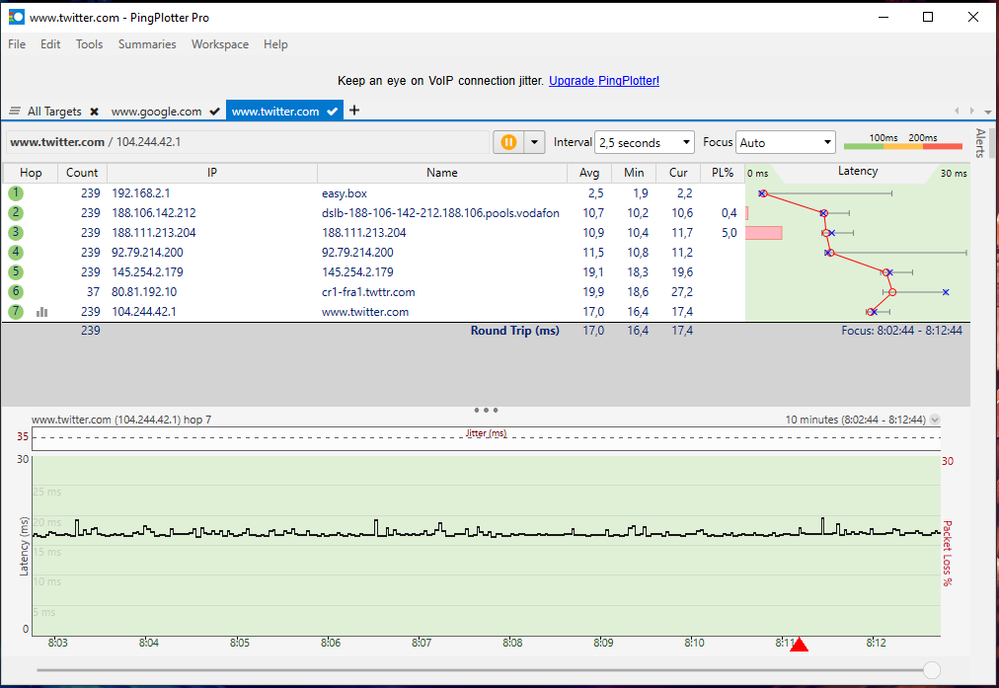
Task: Click IP 188.106.142.212 in hop 2
Action: tap(154, 213)
